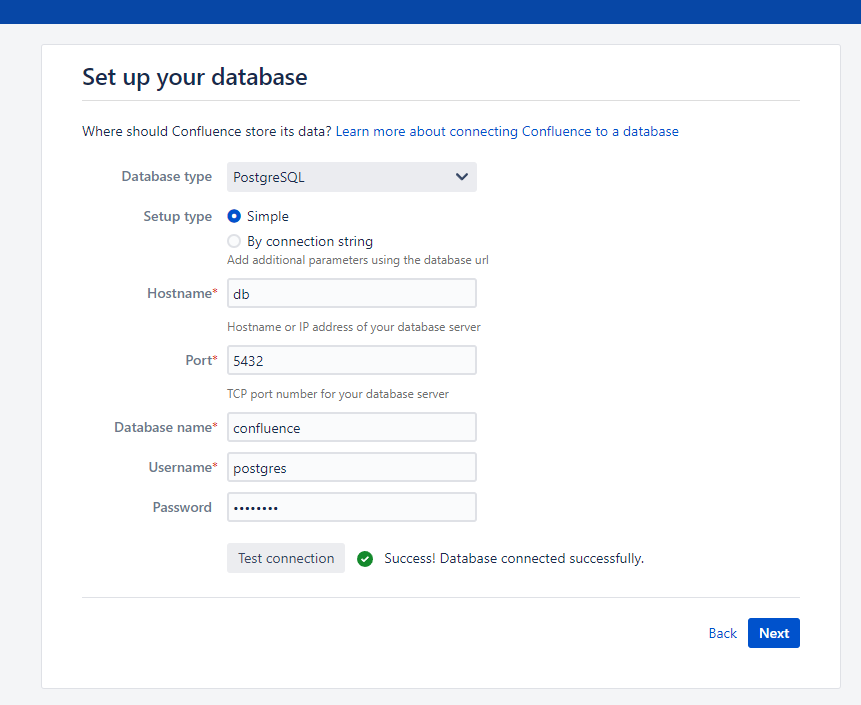The width and height of the screenshot is (861, 705).
Task: Click the 'Success! Database connected successfully.' message
Action: [x=514, y=558]
